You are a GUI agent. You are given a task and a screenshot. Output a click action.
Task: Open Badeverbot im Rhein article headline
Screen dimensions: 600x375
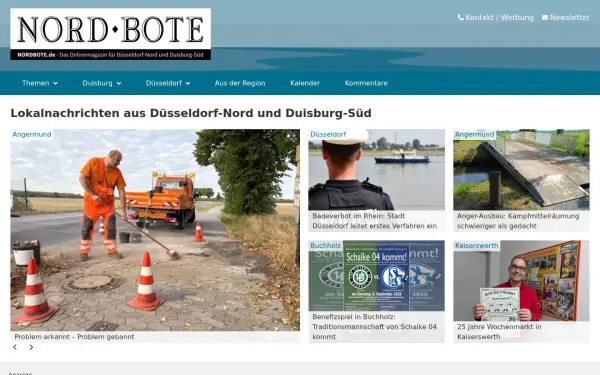coord(374,221)
